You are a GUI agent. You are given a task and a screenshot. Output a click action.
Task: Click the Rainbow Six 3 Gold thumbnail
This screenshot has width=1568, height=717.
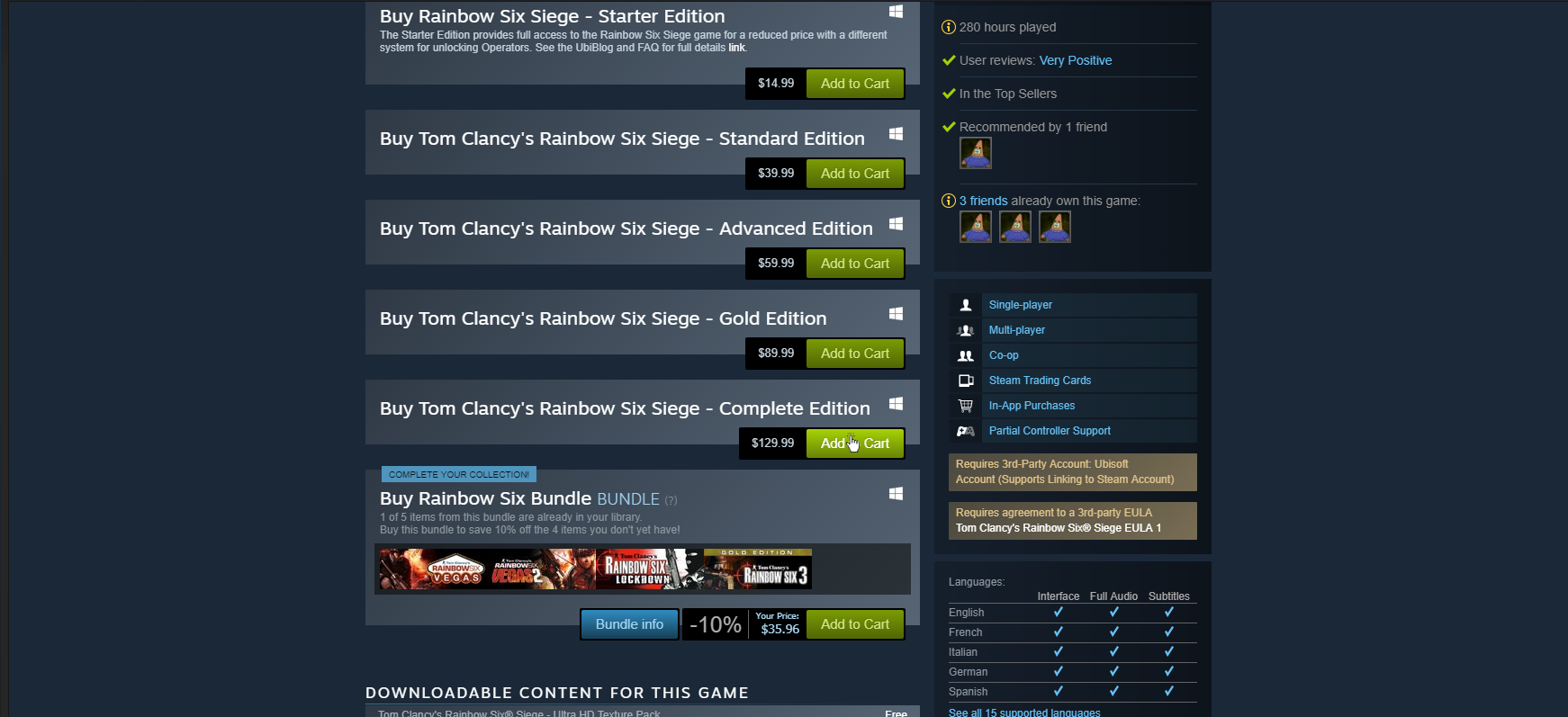758,569
